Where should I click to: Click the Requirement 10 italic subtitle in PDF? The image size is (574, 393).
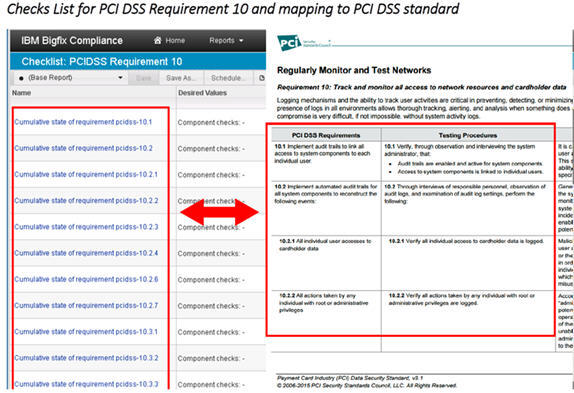pyautogui.click(x=422, y=87)
